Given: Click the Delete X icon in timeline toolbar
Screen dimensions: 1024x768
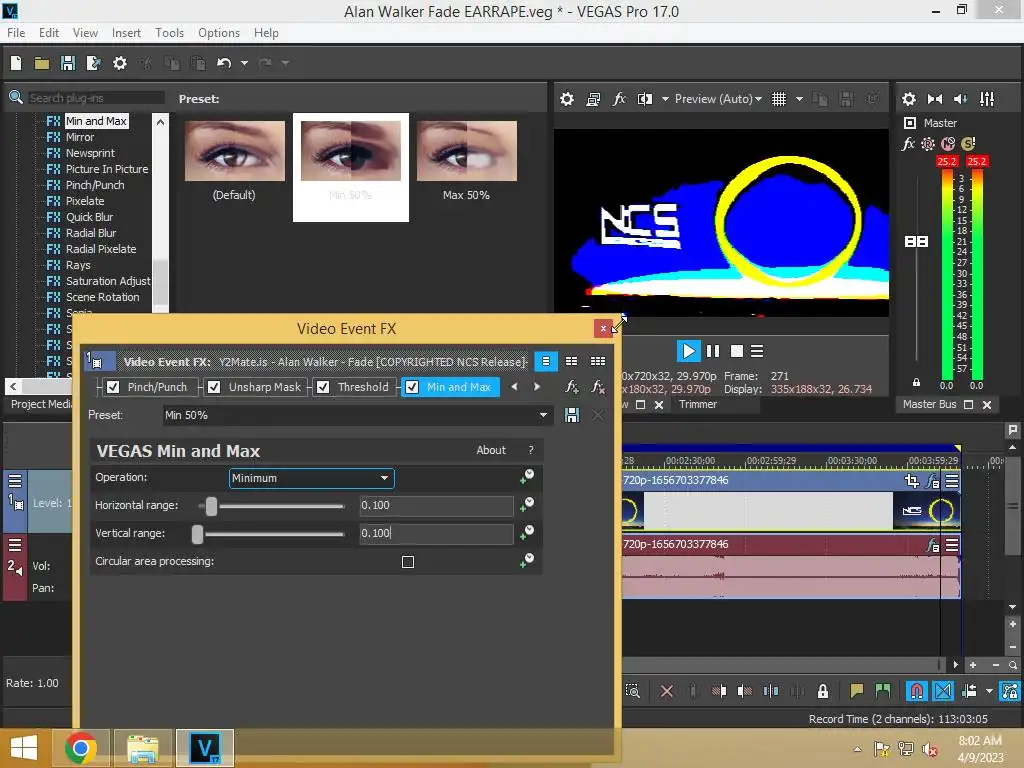Looking at the screenshot, I should click(x=667, y=691).
